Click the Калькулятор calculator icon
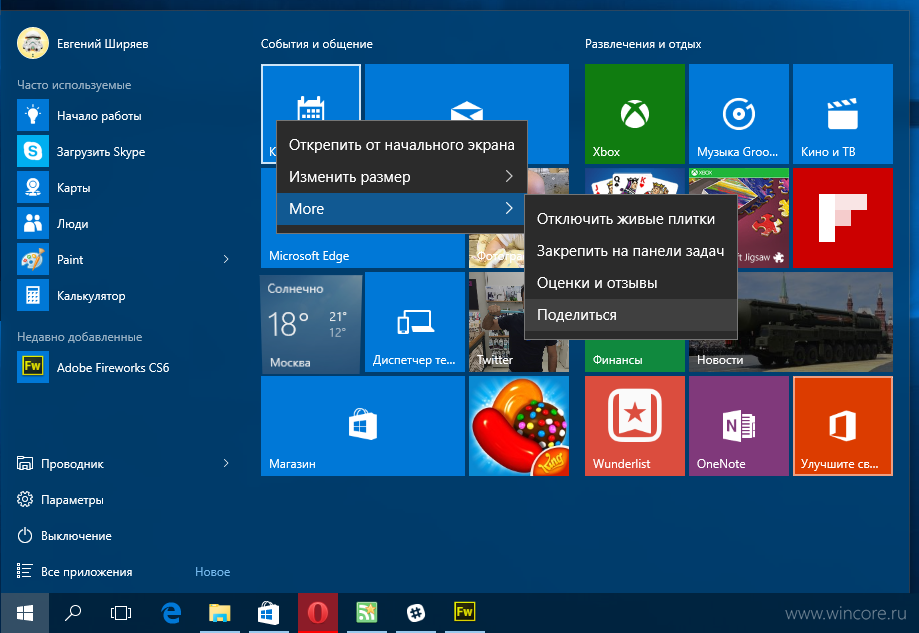Screen dimensions: 919x633 (x=33, y=295)
